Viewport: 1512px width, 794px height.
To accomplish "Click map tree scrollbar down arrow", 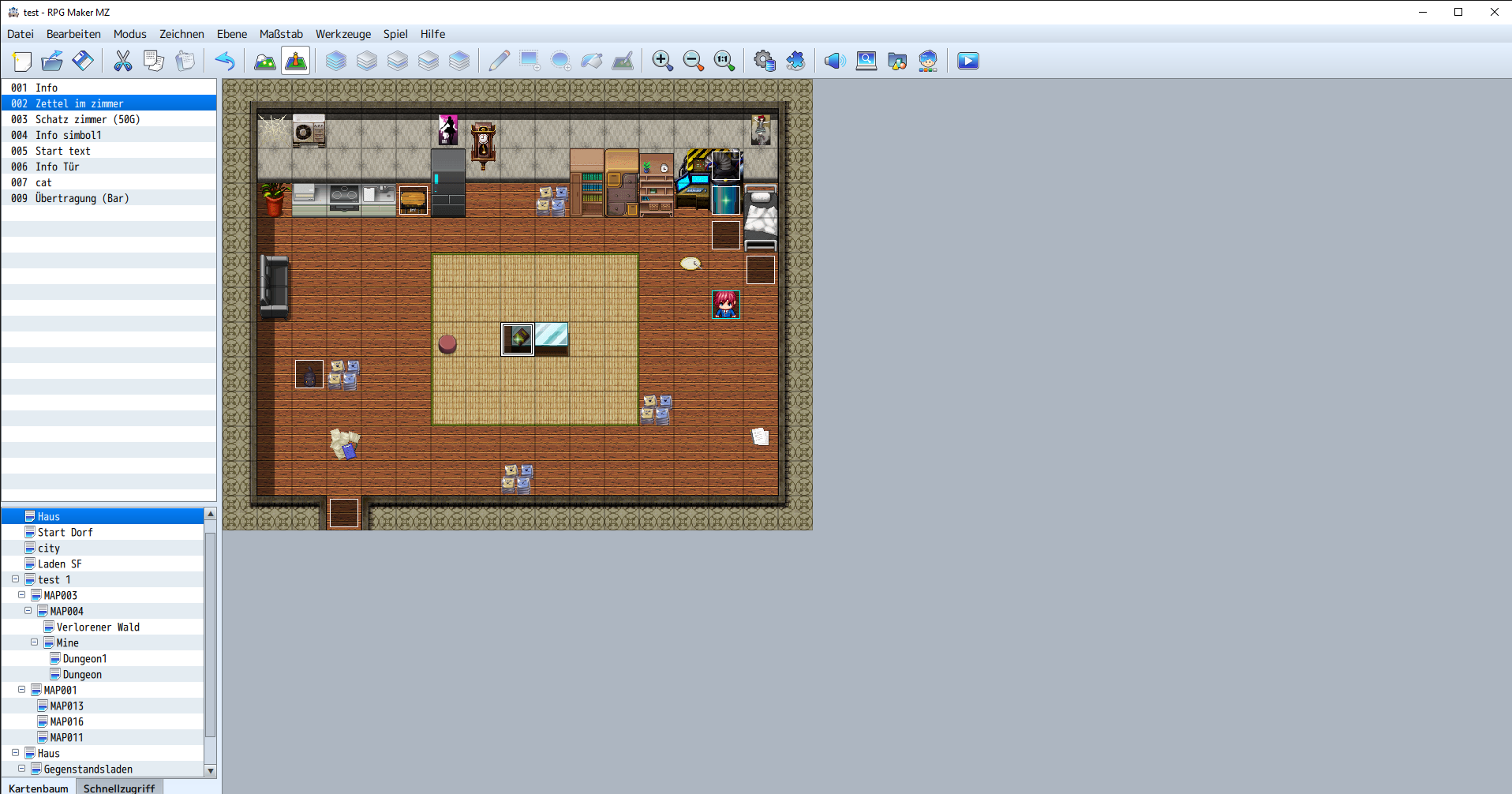I will [210, 770].
